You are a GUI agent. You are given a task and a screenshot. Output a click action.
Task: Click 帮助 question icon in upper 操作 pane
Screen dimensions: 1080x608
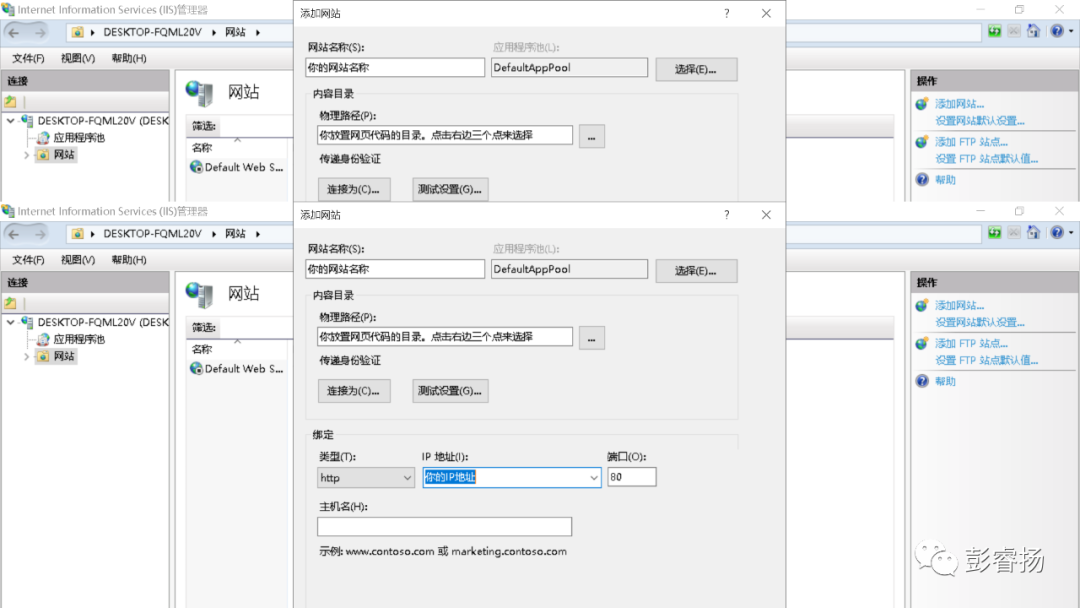click(922, 180)
